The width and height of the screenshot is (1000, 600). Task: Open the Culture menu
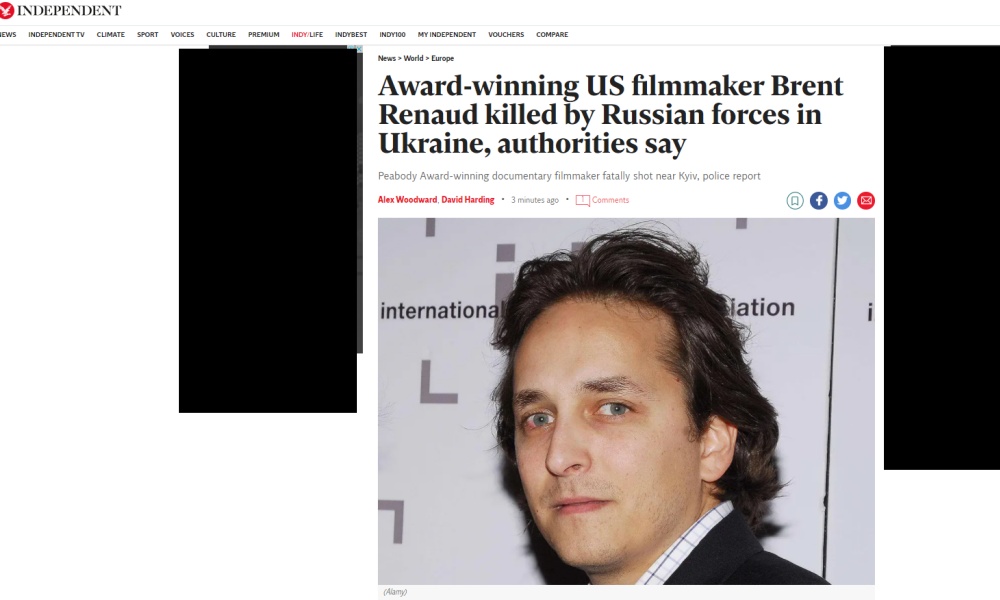point(221,35)
